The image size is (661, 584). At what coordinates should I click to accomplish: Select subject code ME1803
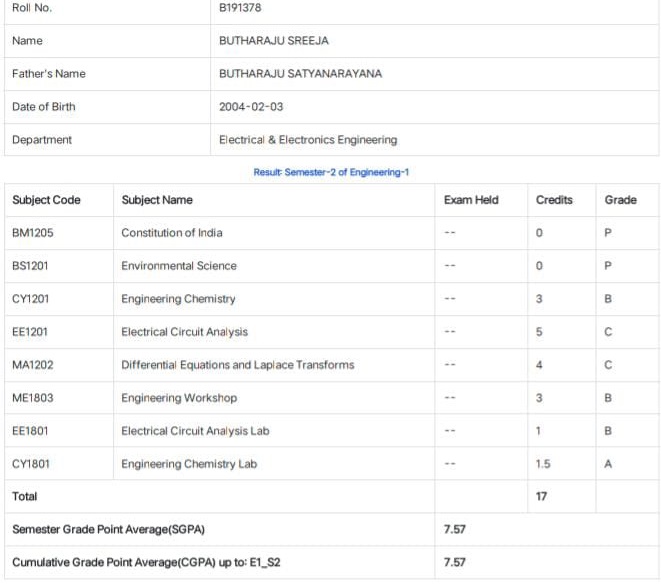pos(32,398)
